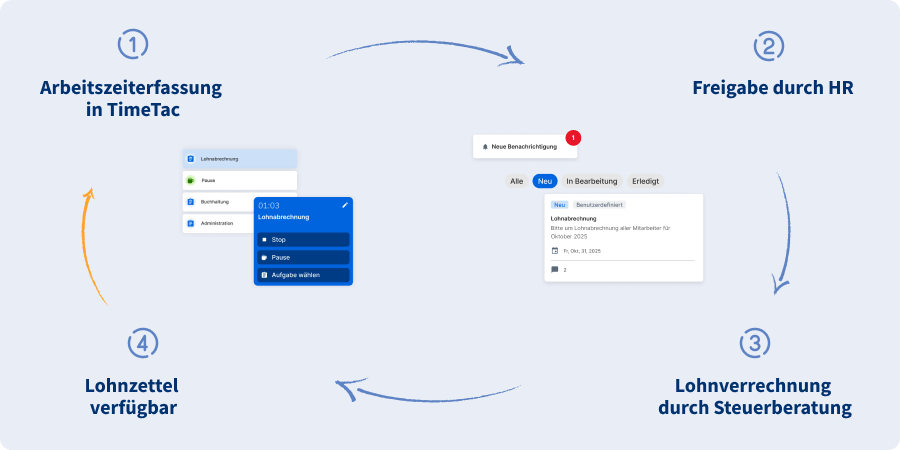Click the comment count 2 on the card
Screen dimensions: 900x450
(x=565, y=270)
